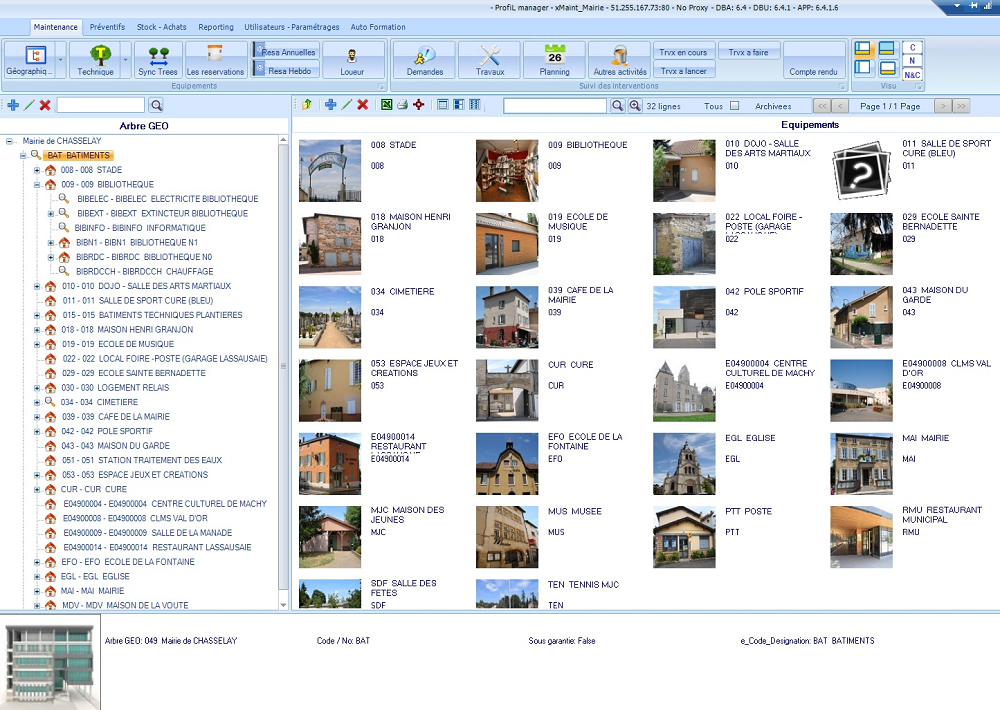
Task: Collapse the Mairie de CHASSELAY root node
Action: tap(9, 141)
